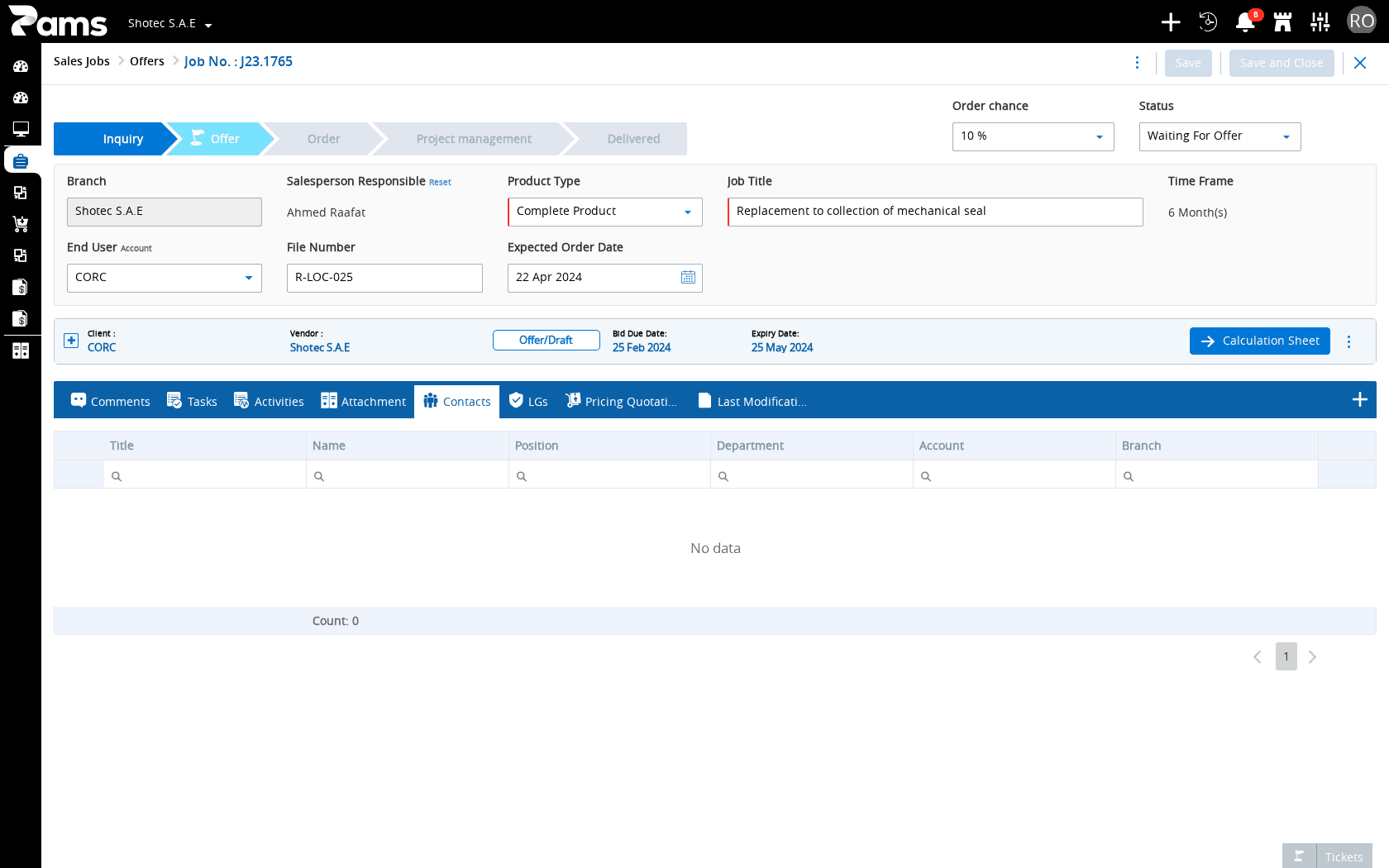This screenshot has width=1389, height=868.
Task: Open the lower dollar document icon in sidebar
Action: pos(21,318)
